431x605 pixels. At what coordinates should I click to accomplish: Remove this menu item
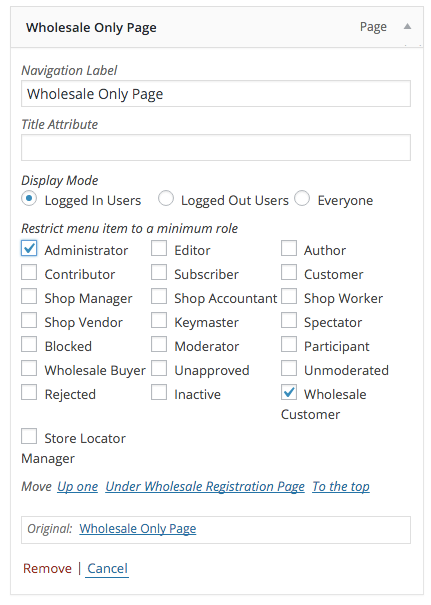[47, 568]
